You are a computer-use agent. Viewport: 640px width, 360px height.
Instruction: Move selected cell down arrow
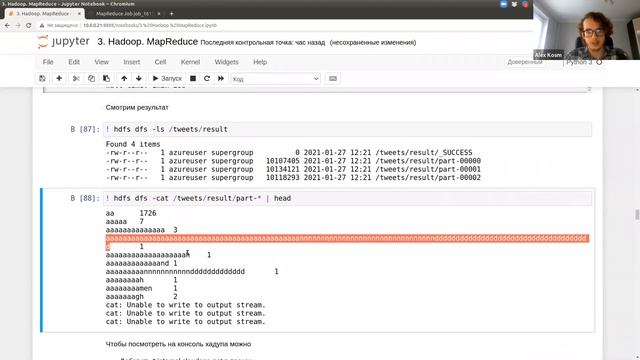[139, 78]
